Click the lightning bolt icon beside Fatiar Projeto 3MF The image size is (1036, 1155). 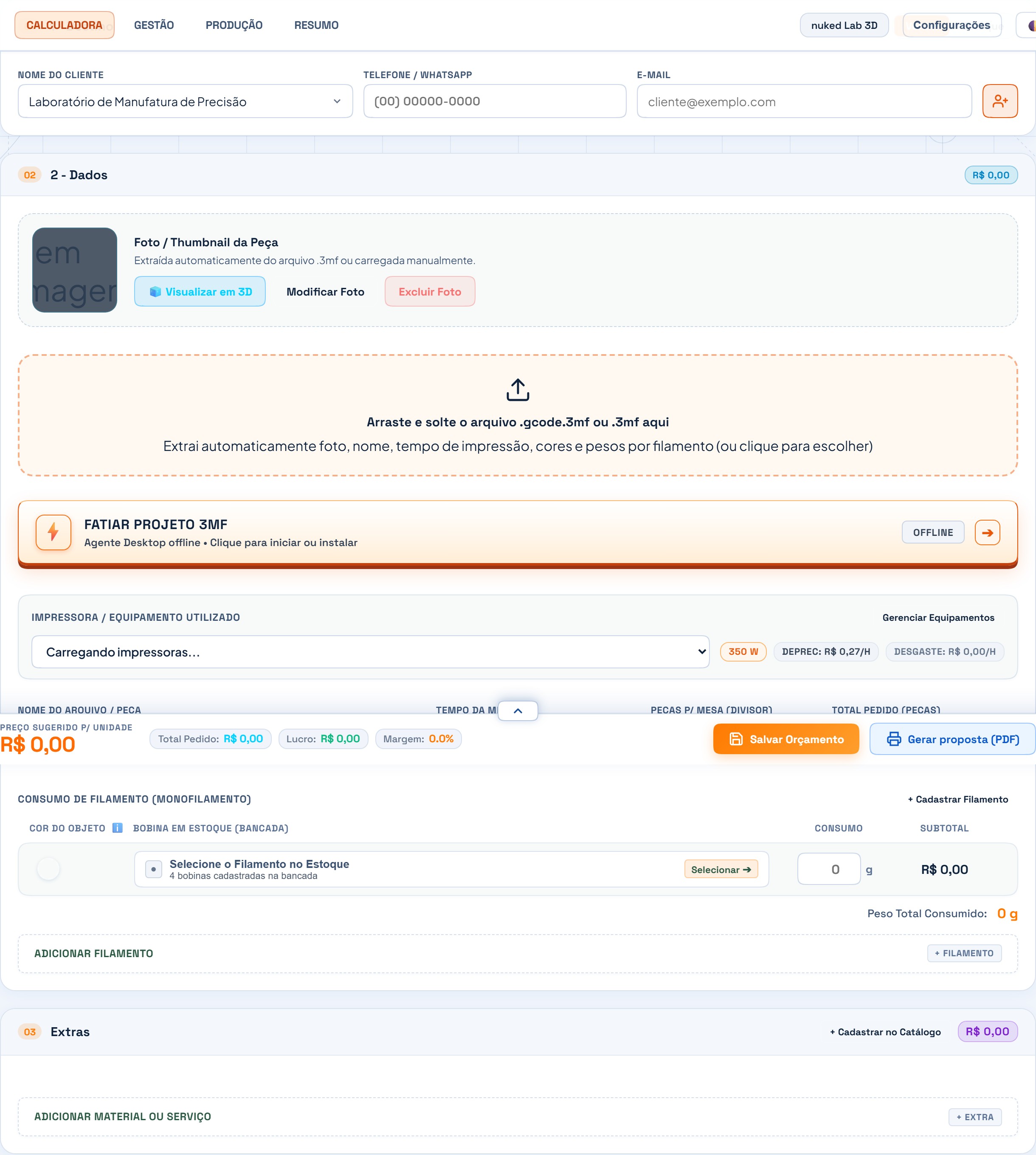tap(53, 532)
